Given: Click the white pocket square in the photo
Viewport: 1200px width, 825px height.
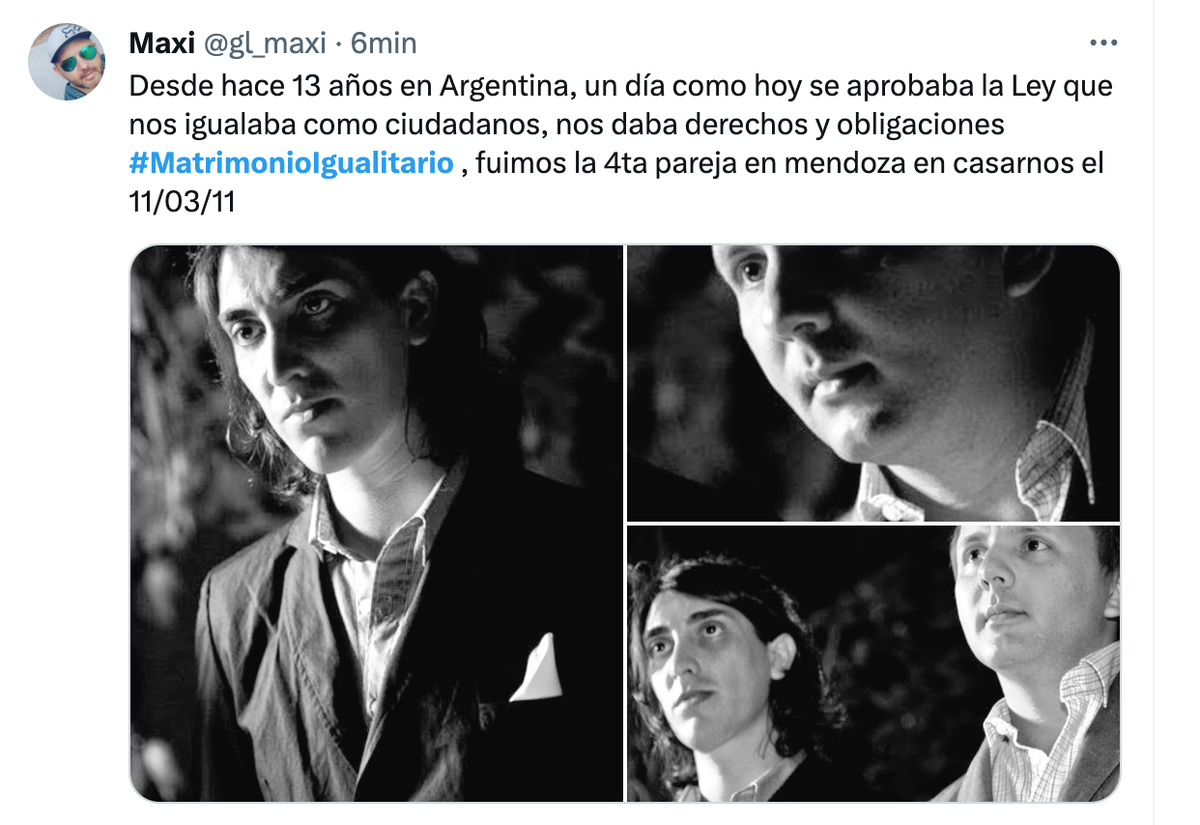Looking at the screenshot, I should click(538, 668).
